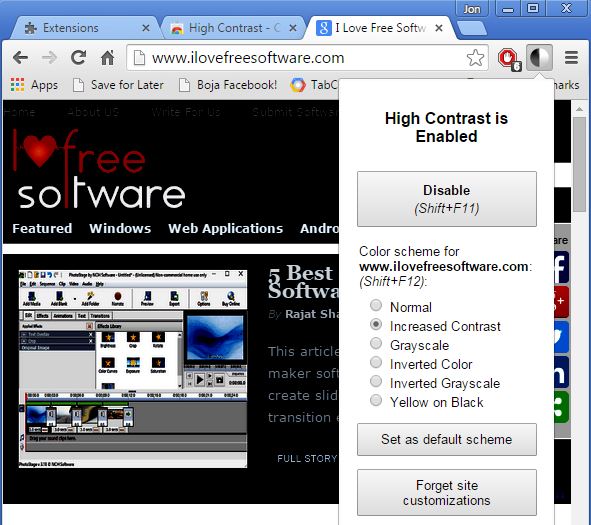Maximize the Chrome window

[x=533, y=8]
